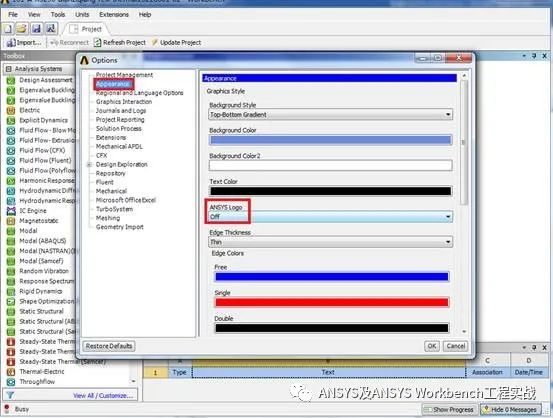Click the Random Vibration icon
Screen dimensions: 553x418
tap(11, 271)
